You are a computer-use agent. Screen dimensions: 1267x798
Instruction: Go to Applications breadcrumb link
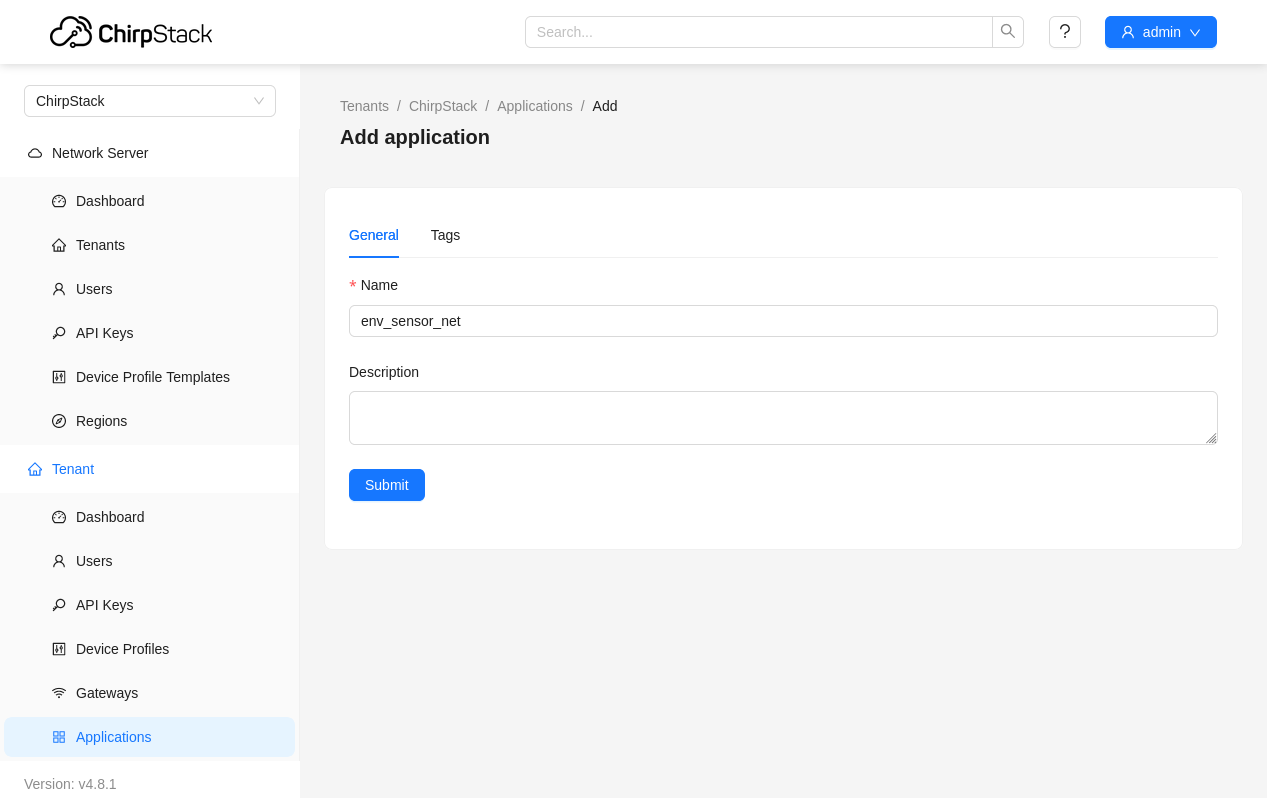535,106
